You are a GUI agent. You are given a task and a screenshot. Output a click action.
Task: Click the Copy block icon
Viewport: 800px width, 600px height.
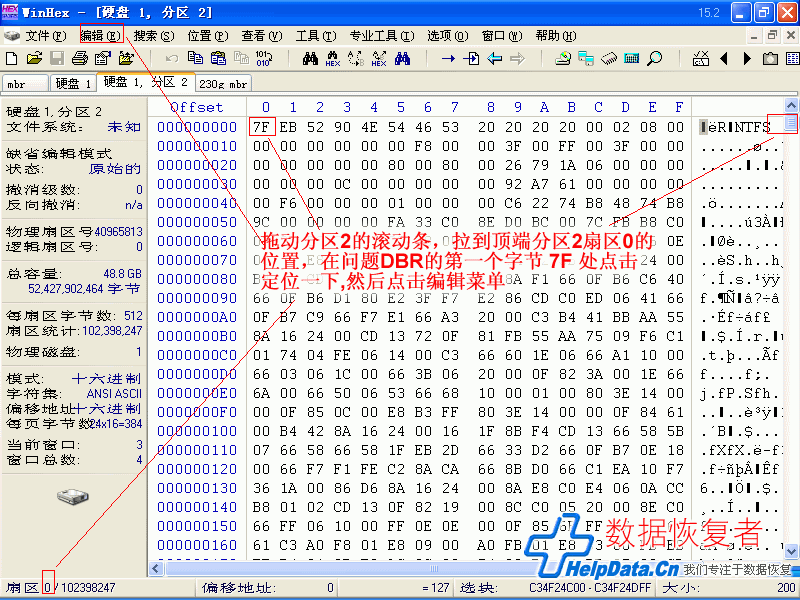pos(195,58)
